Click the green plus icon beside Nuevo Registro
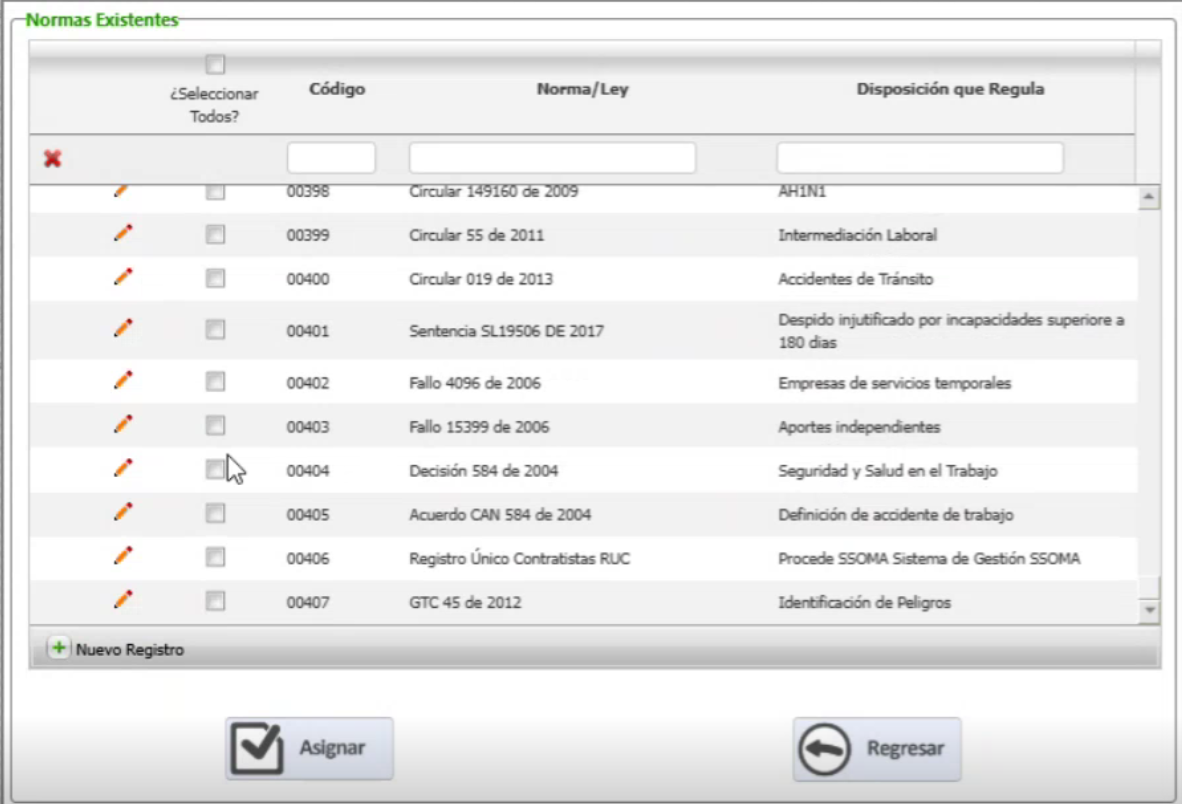Screen dimensions: 1182x804 pyautogui.click(x=58, y=647)
